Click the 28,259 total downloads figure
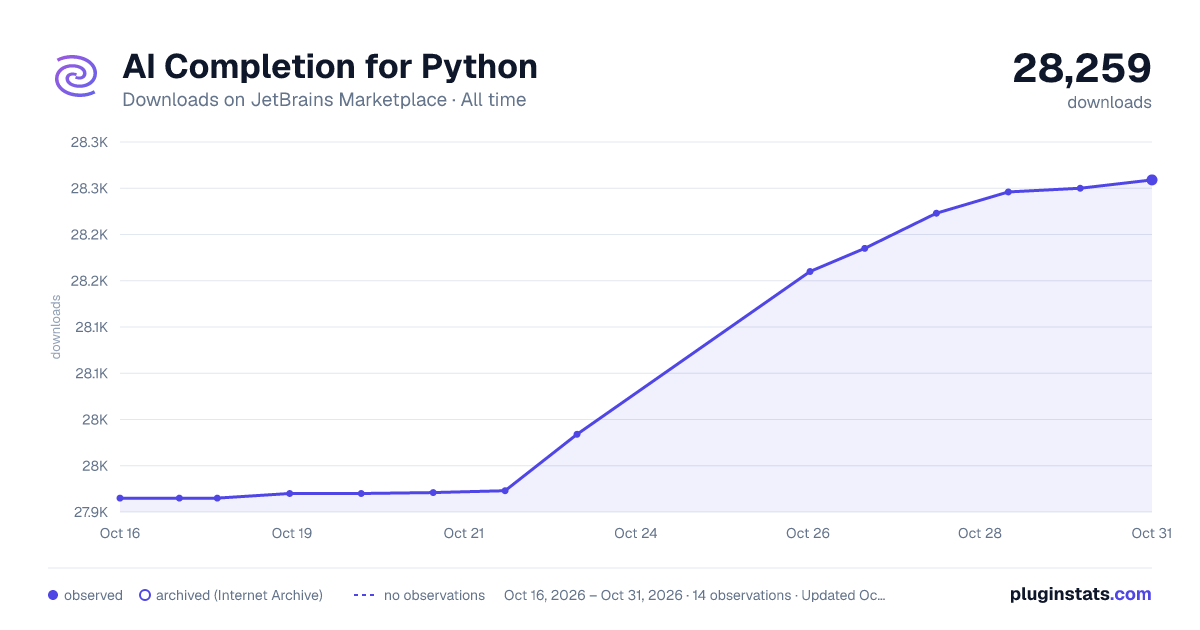1200x630 pixels. 1082,68
